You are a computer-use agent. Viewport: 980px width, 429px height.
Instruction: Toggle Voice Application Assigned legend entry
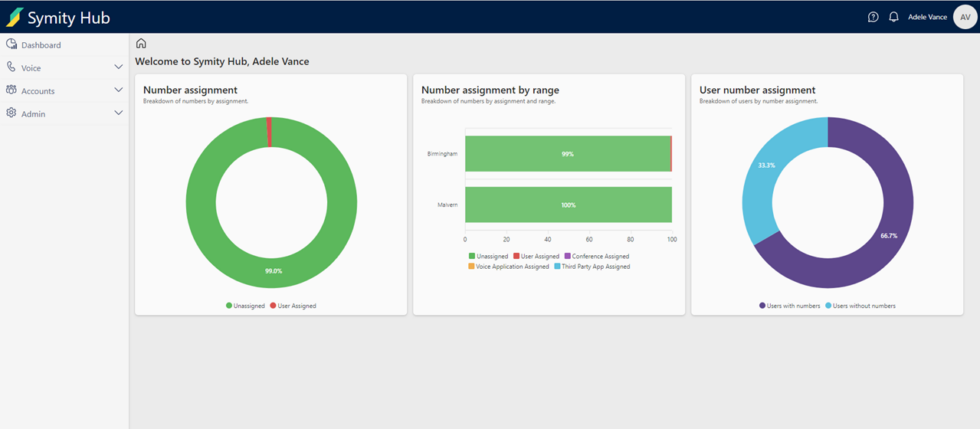pos(509,266)
